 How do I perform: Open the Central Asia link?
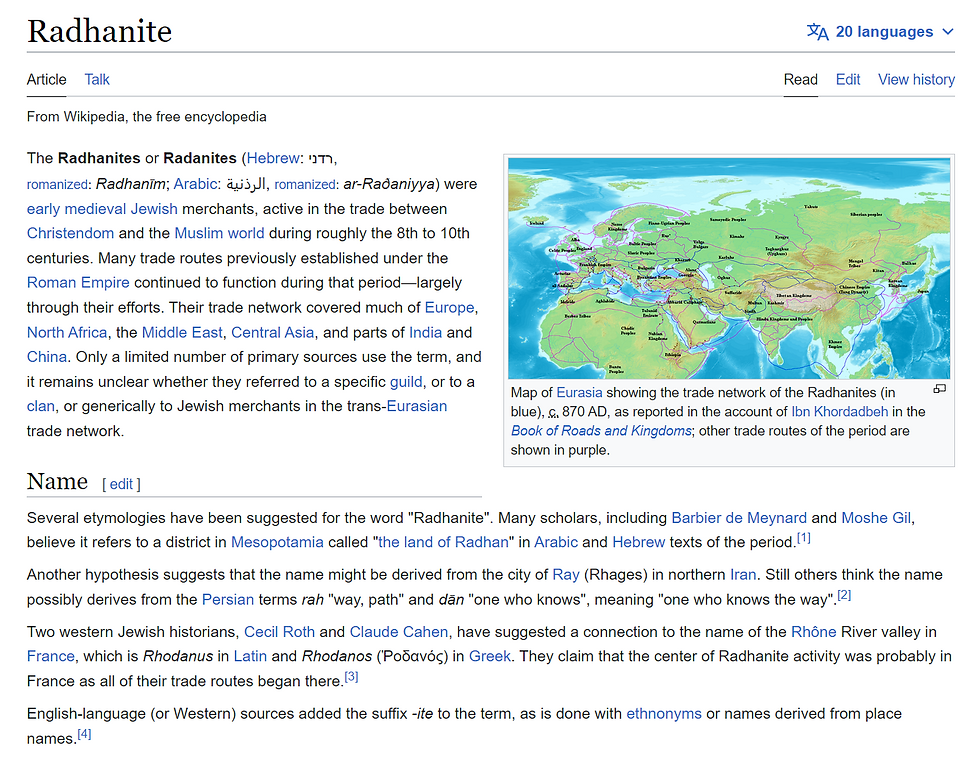272,332
